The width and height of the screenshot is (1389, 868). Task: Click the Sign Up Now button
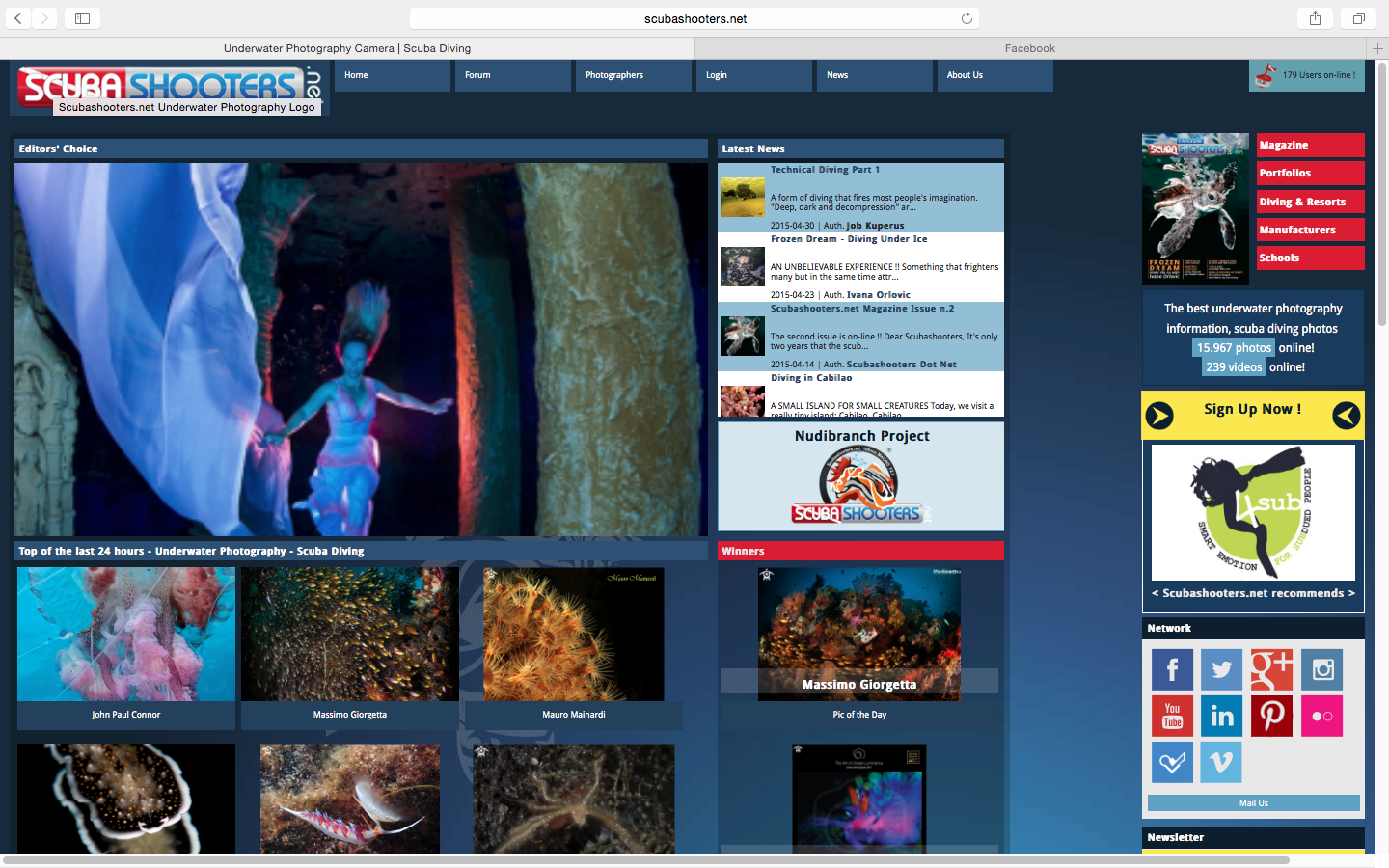(x=1252, y=410)
